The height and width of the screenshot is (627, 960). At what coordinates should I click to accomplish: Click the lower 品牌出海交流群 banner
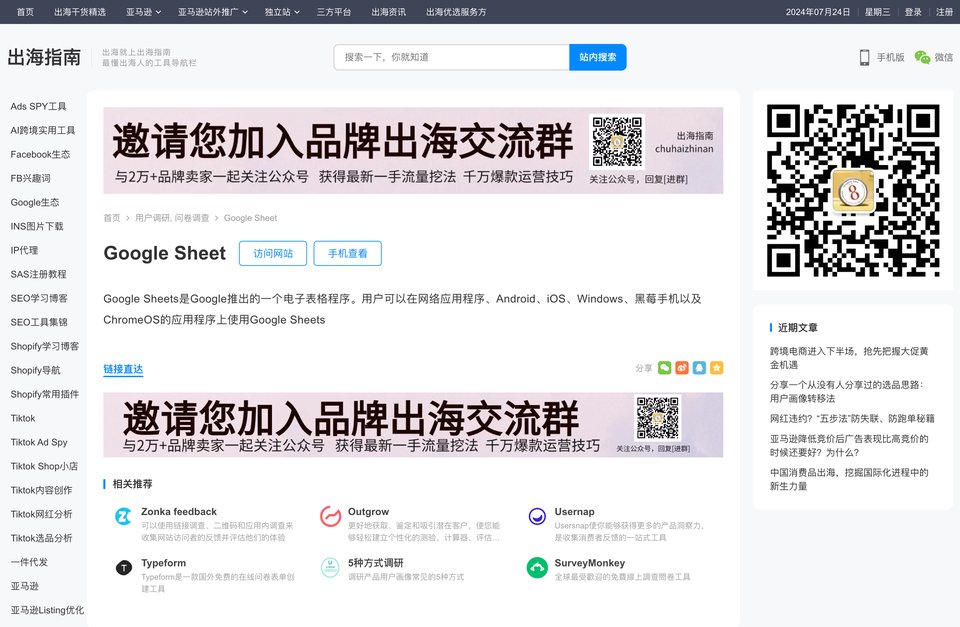pyautogui.click(x=413, y=425)
